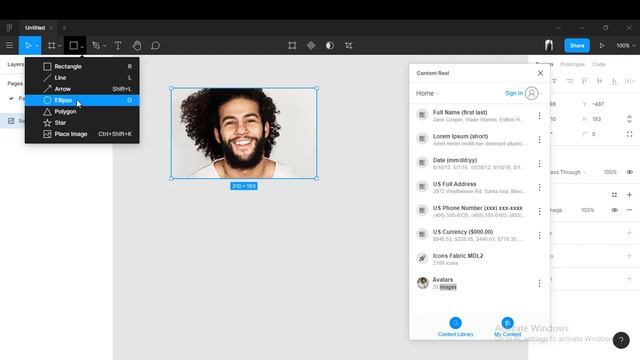Toggle image fill visibility eye
640x360 pixels.
[614, 210]
